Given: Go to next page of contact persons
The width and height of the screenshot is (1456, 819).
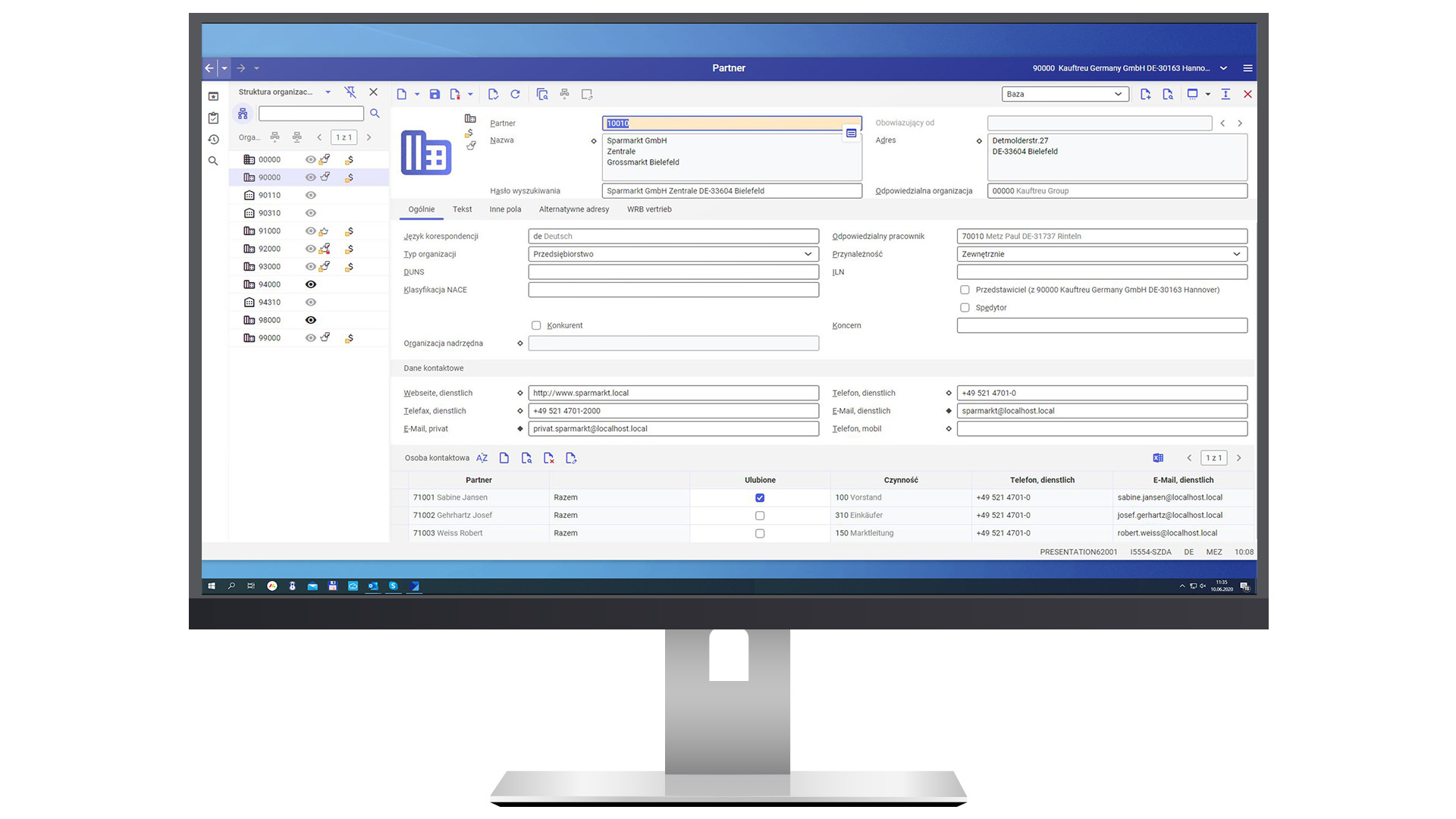Looking at the screenshot, I should pyautogui.click(x=1239, y=458).
